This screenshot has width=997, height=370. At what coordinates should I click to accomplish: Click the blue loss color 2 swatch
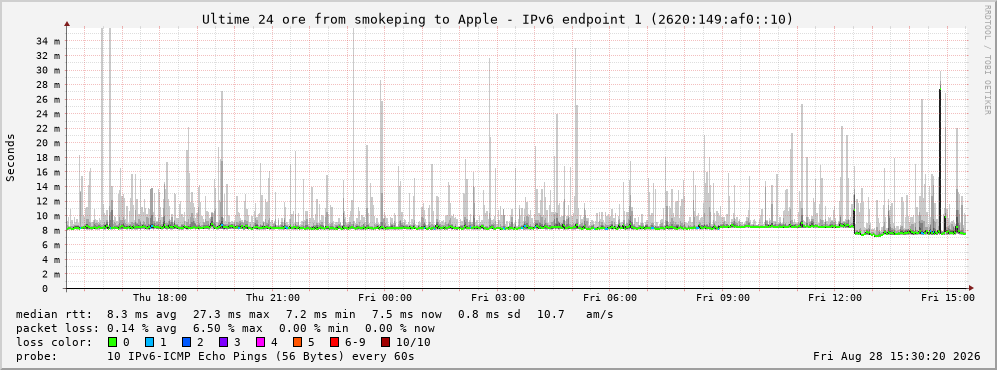[x=186, y=342]
